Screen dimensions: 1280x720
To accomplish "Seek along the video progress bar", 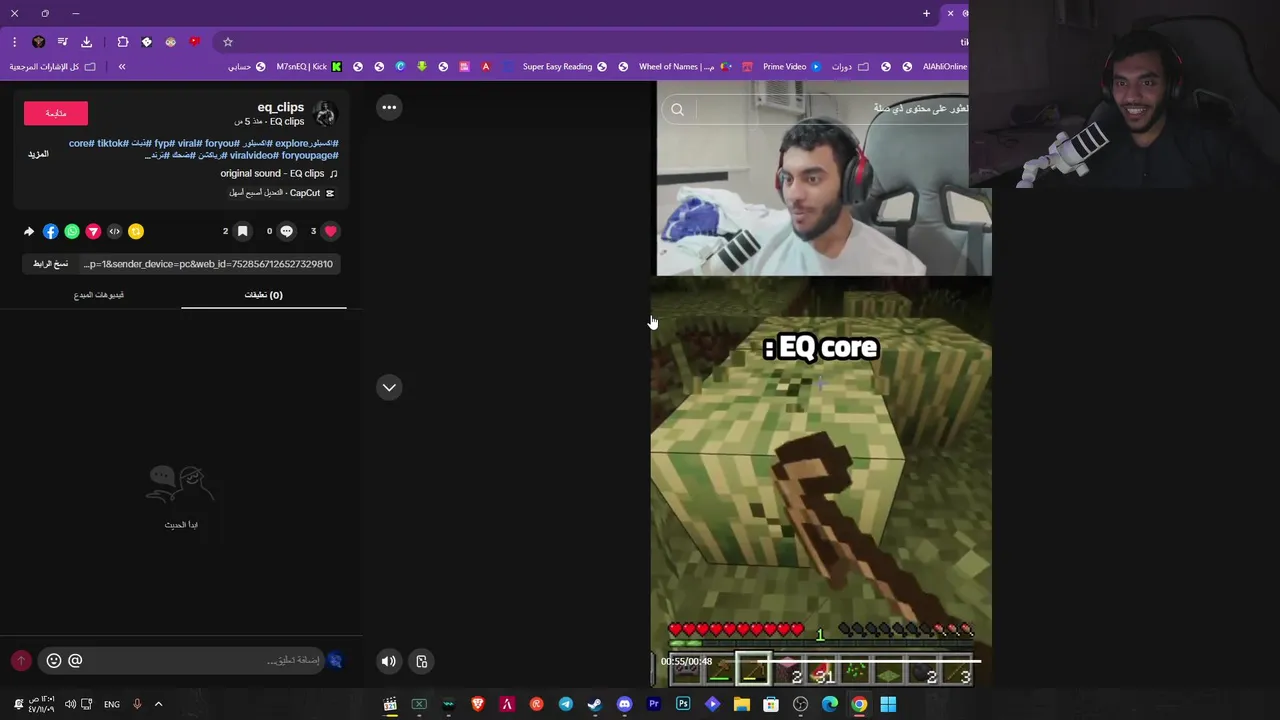I will (x=820, y=661).
